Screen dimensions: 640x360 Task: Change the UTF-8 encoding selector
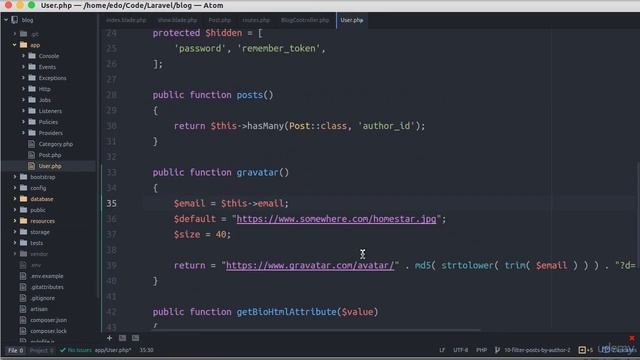[460, 350]
